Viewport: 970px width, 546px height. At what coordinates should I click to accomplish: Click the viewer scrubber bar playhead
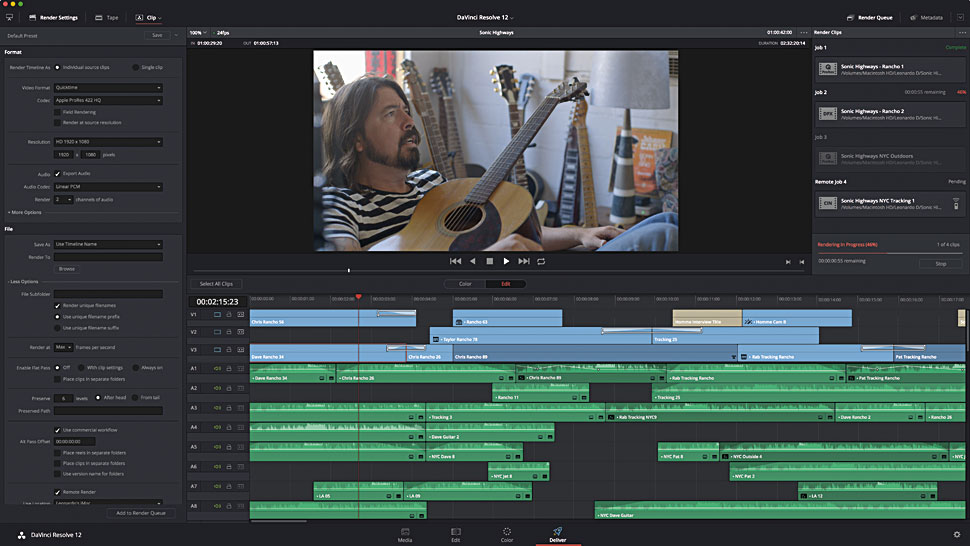click(349, 270)
